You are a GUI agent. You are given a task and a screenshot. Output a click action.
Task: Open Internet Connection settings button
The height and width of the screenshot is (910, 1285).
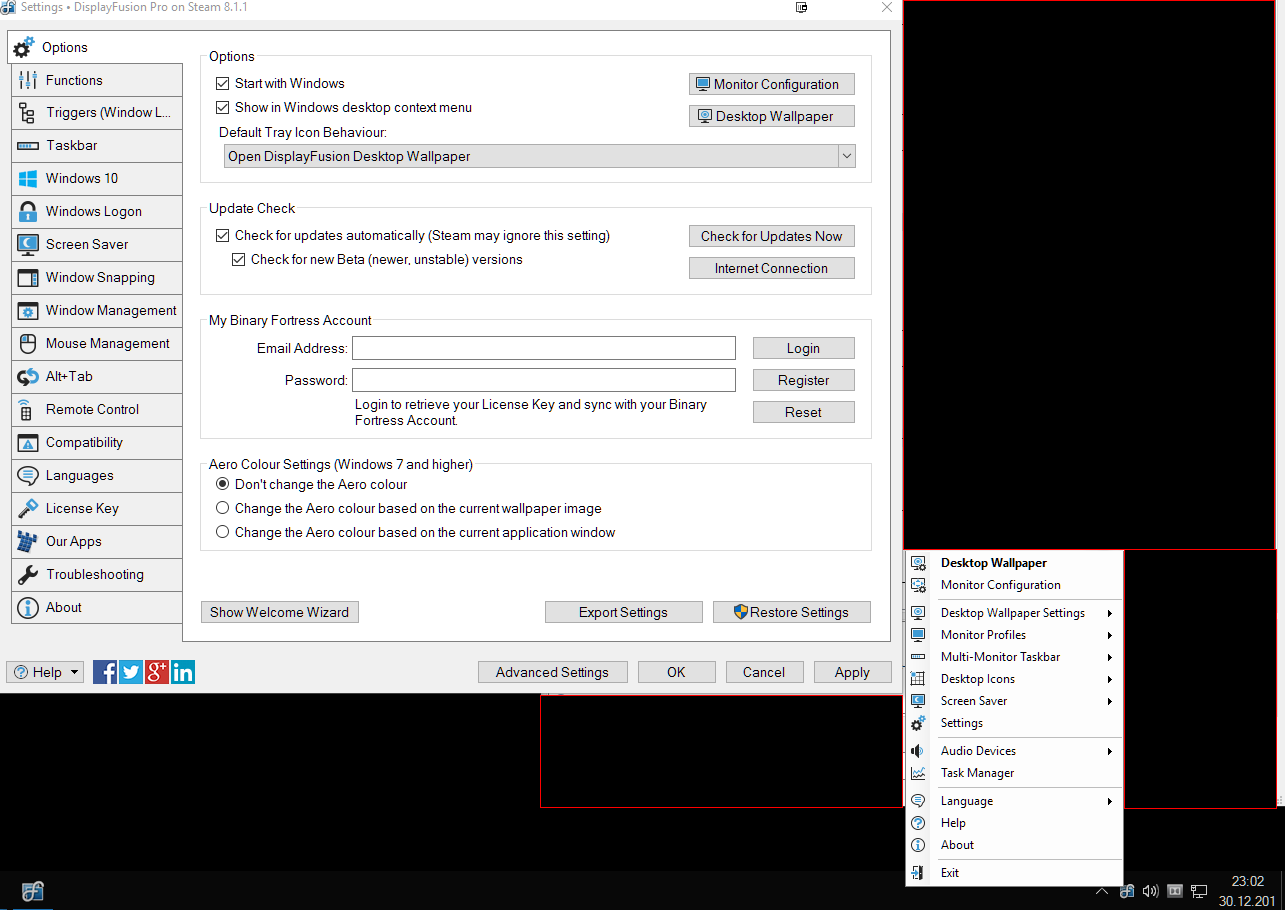(772, 268)
